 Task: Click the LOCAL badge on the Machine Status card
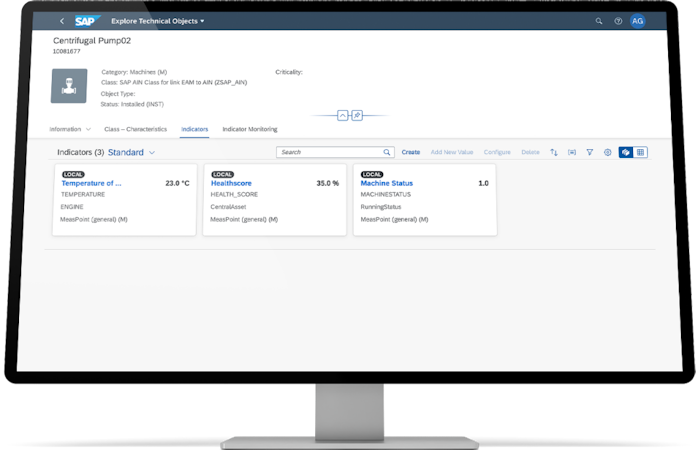[x=372, y=174]
